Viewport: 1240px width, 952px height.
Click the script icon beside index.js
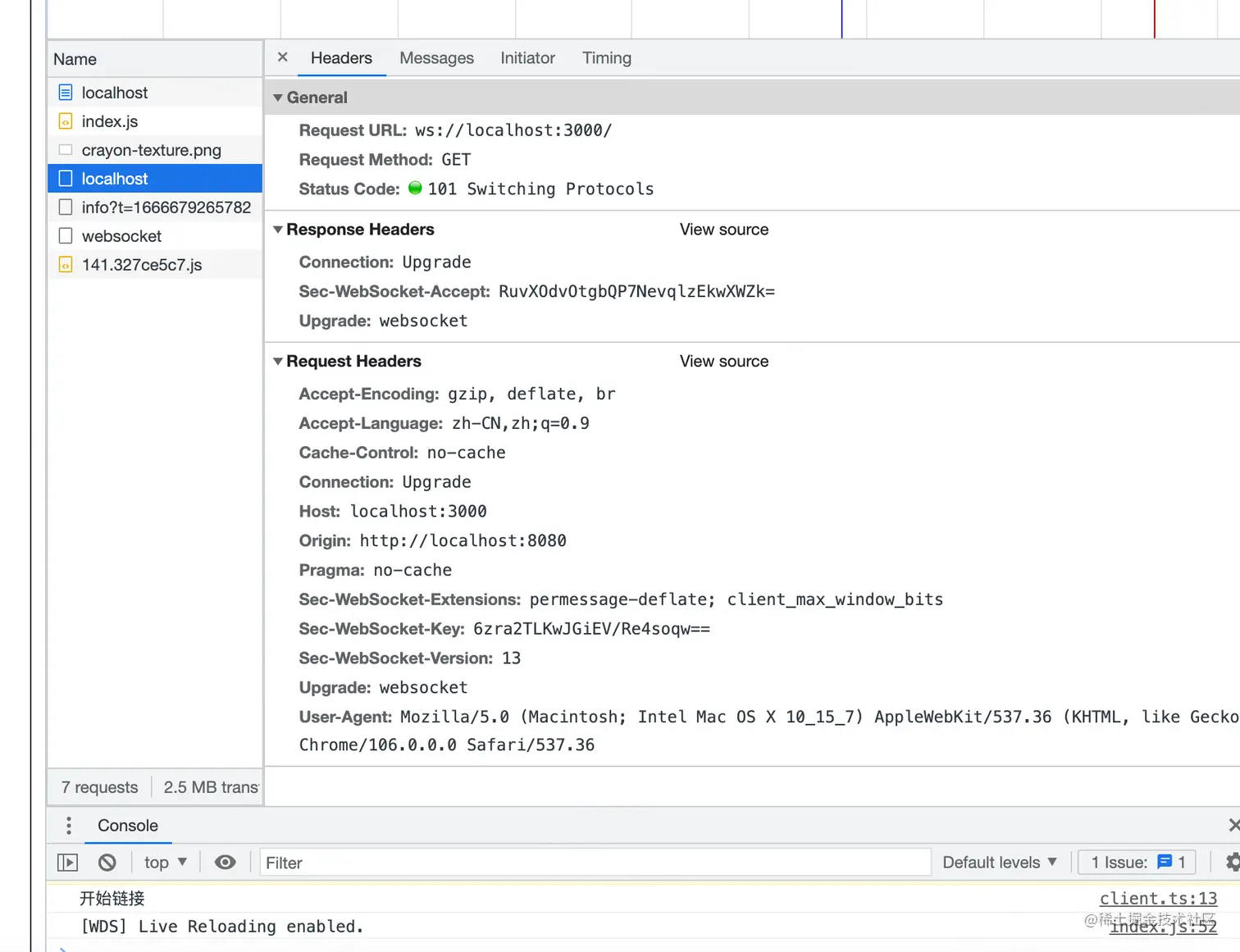click(x=66, y=121)
